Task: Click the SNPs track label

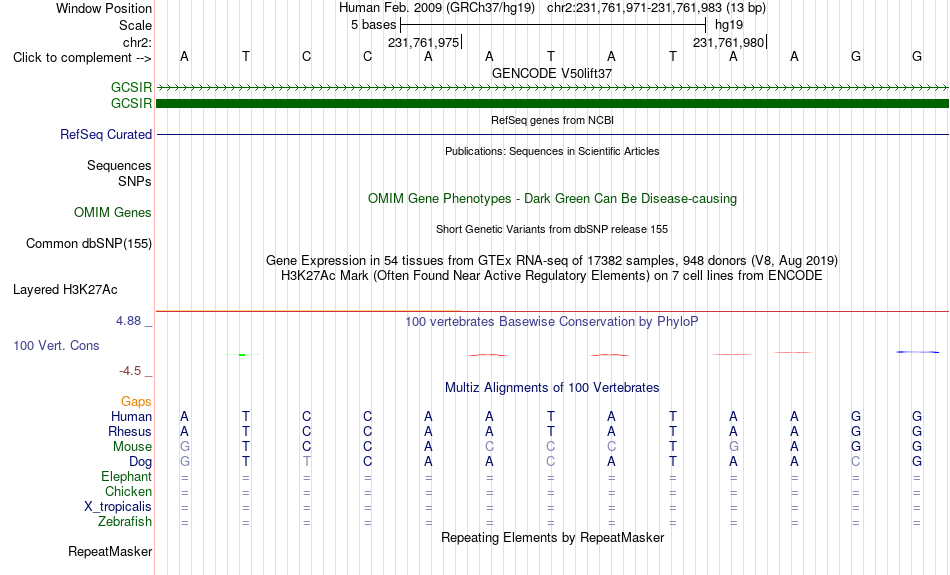Action: [135, 181]
